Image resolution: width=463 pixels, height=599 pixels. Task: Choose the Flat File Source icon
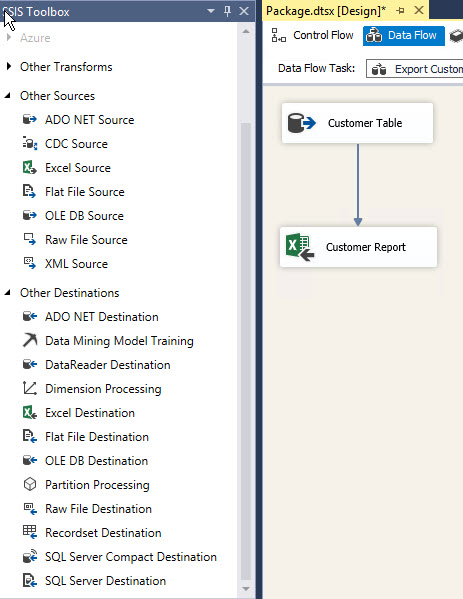point(29,192)
